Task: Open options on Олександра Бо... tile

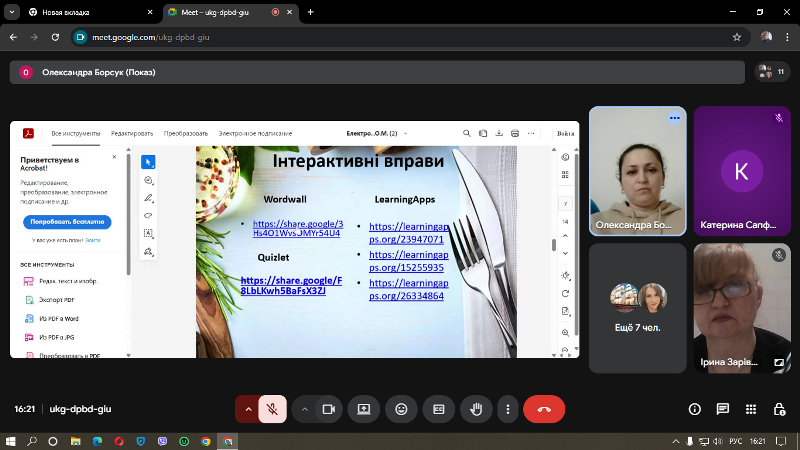Action: 674,118
